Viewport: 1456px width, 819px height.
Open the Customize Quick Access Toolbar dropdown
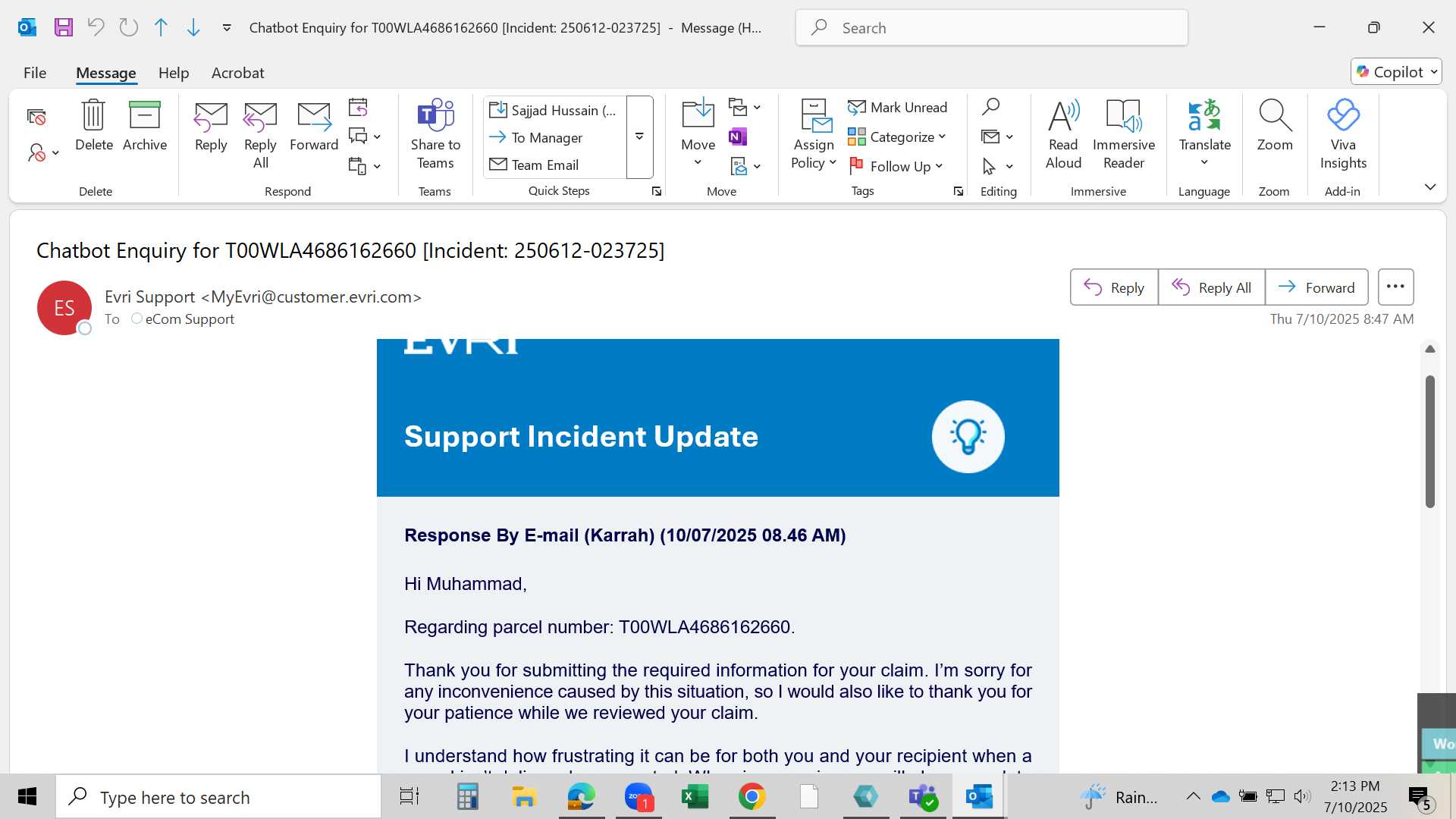click(226, 28)
